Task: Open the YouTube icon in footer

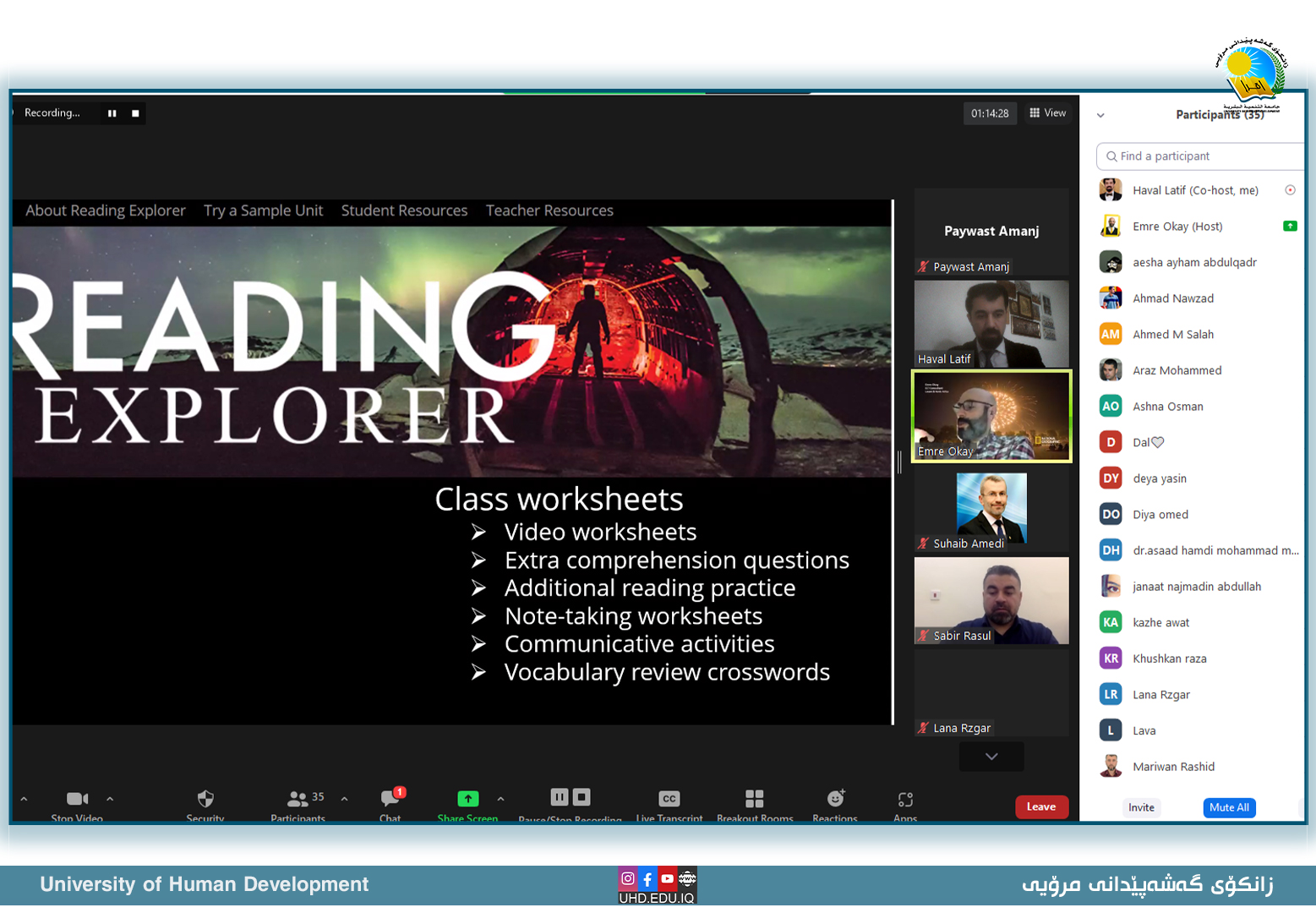Action: [667, 879]
